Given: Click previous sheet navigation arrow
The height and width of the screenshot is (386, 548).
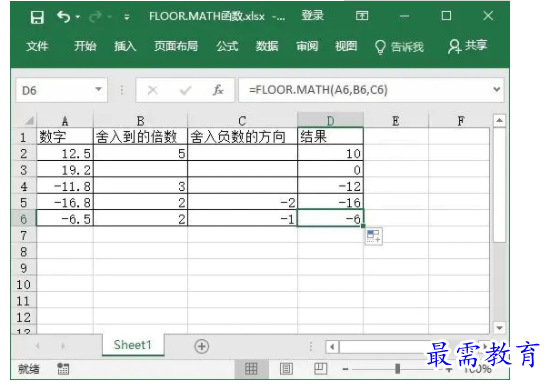Looking at the screenshot, I should click(37, 346).
